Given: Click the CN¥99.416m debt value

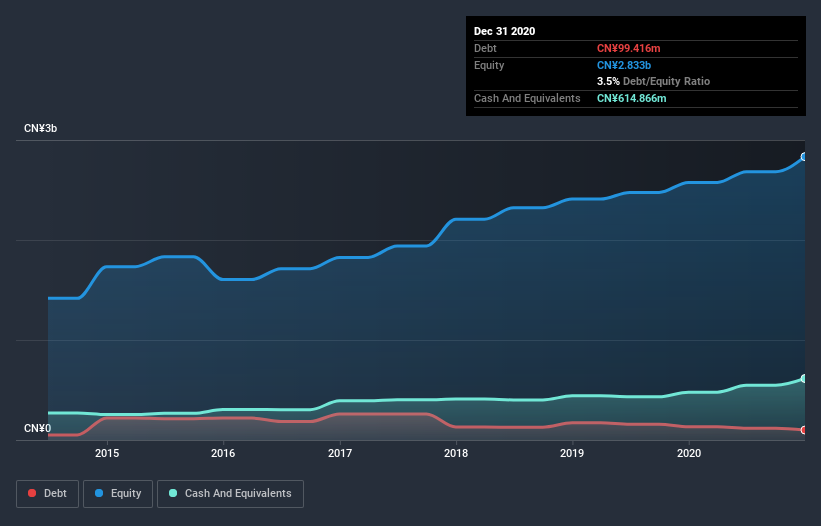Looking at the screenshot, I should 628,48.
